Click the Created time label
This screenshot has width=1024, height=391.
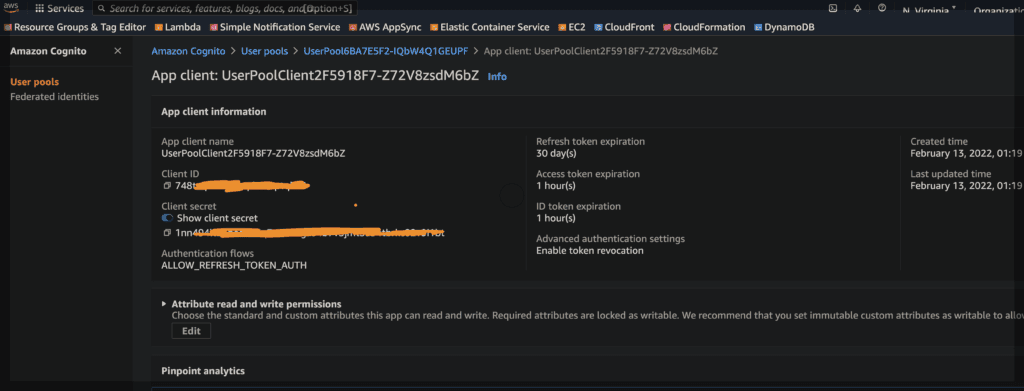point(939,142)
